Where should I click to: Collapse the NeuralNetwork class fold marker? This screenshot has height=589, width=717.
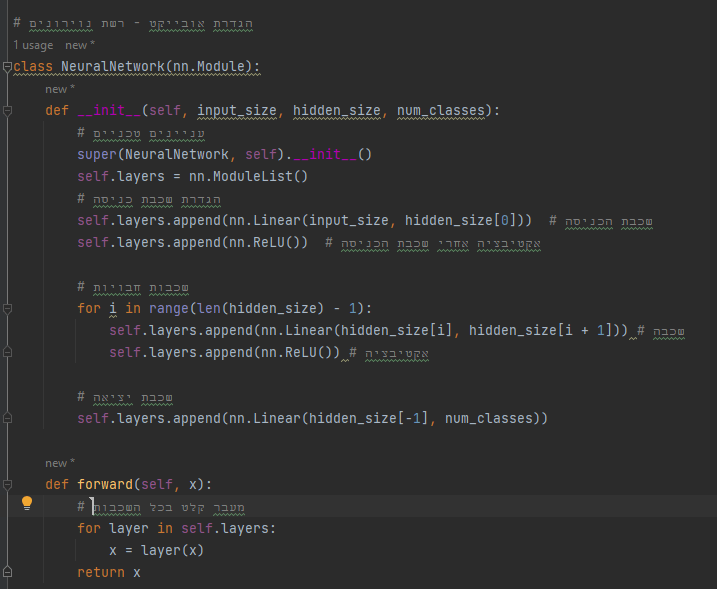pos(8,67)
